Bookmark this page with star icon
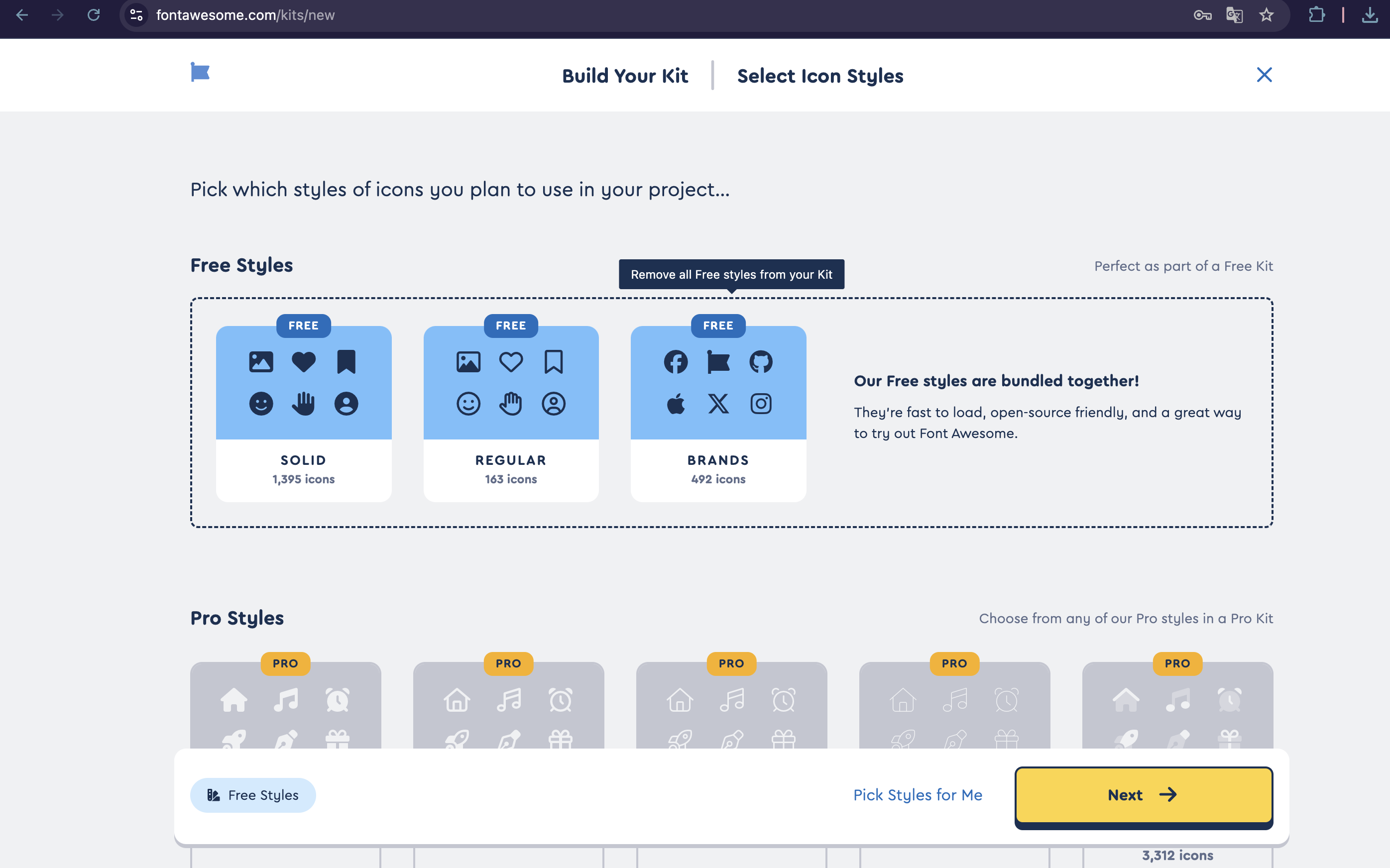Screen dimensions: 1390x868 [x=1266, y=15]
